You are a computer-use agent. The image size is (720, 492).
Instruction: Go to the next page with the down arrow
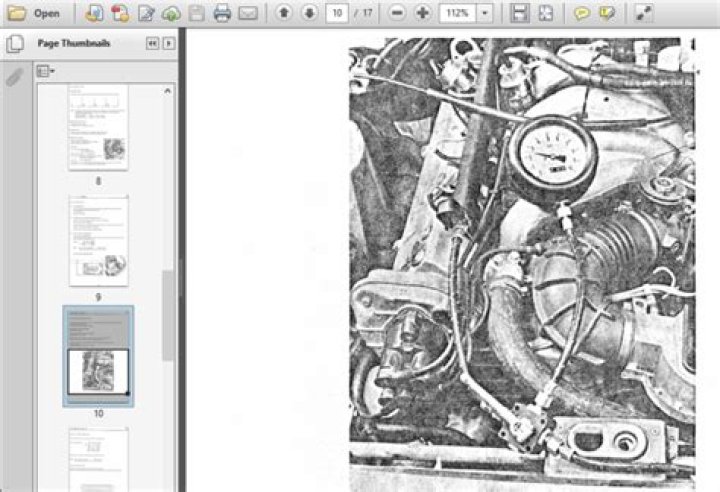coord(309,13)
